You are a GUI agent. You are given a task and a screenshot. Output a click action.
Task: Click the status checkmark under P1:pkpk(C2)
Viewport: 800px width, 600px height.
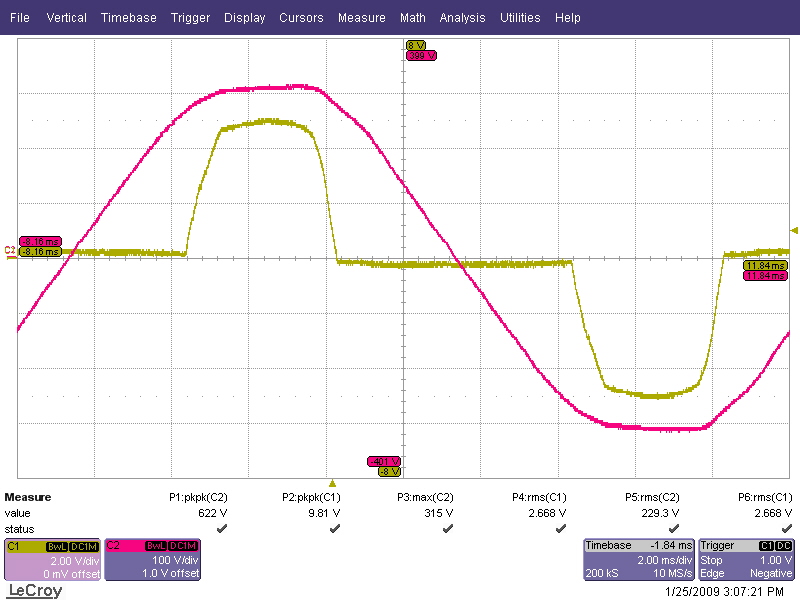(x=221, y=528)
